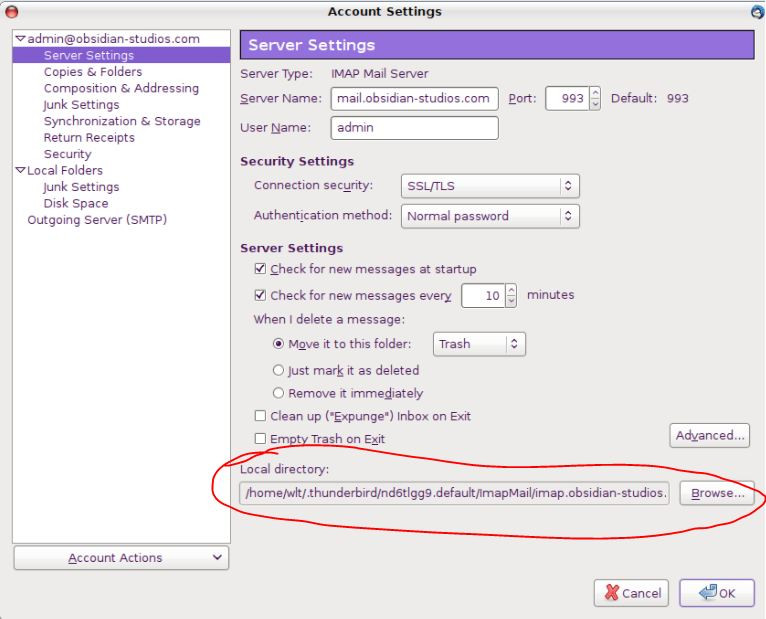Toggle Check for new messages at startup
The height and width of the screenshot is (619, 766).
pyautogui.click(x=260, y=269)
